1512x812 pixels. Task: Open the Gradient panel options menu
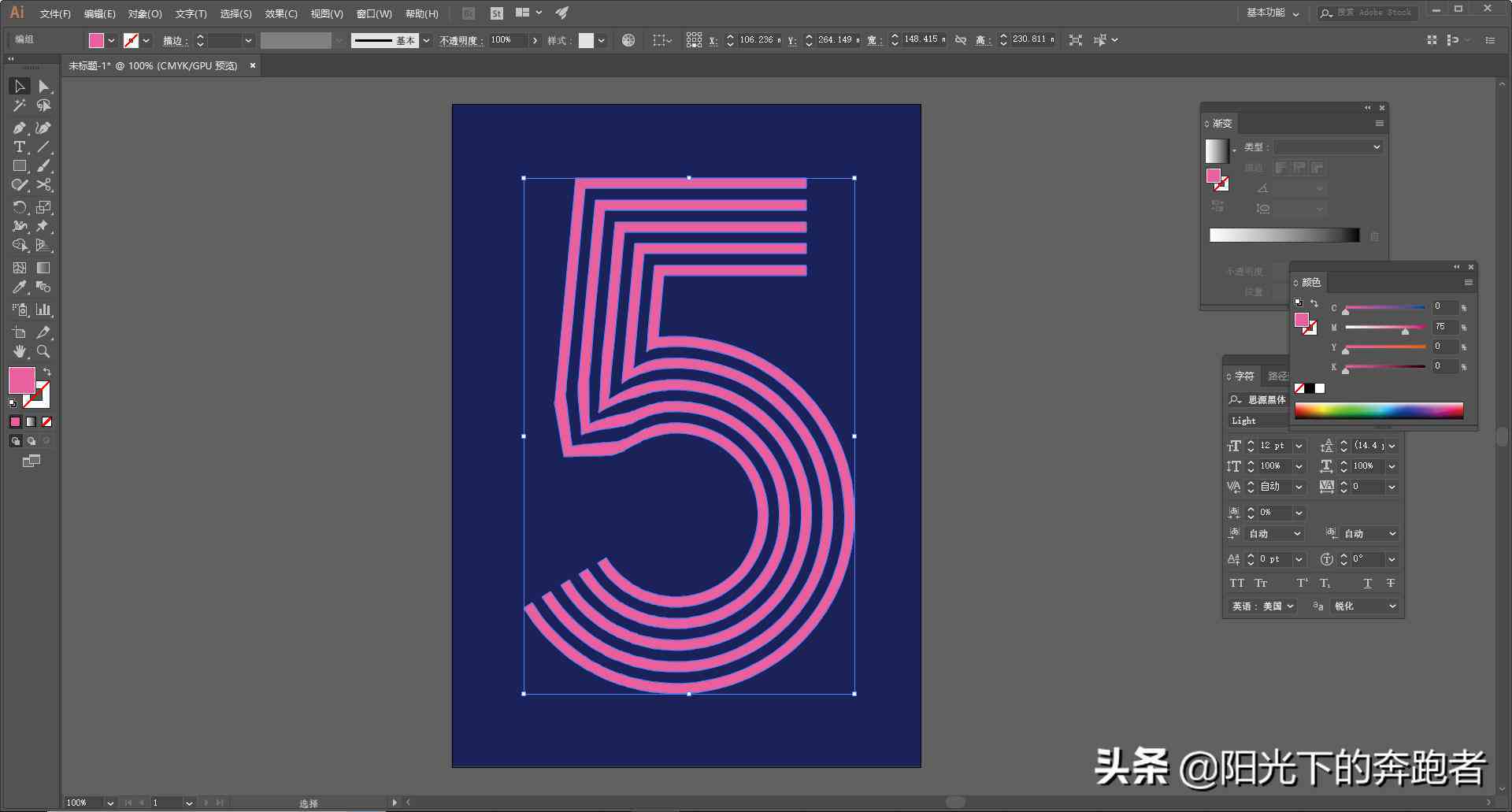(1379, 124)
